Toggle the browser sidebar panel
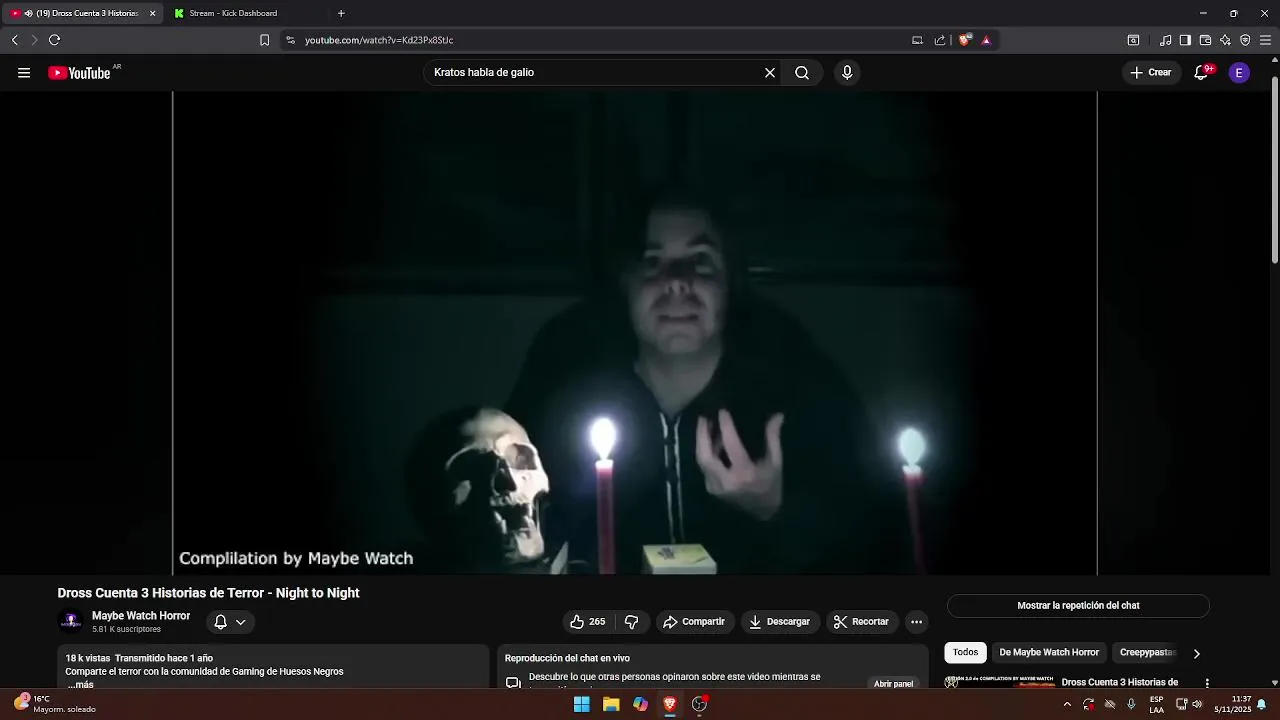The image size is (1280, 720). [x=1185, y=40]
